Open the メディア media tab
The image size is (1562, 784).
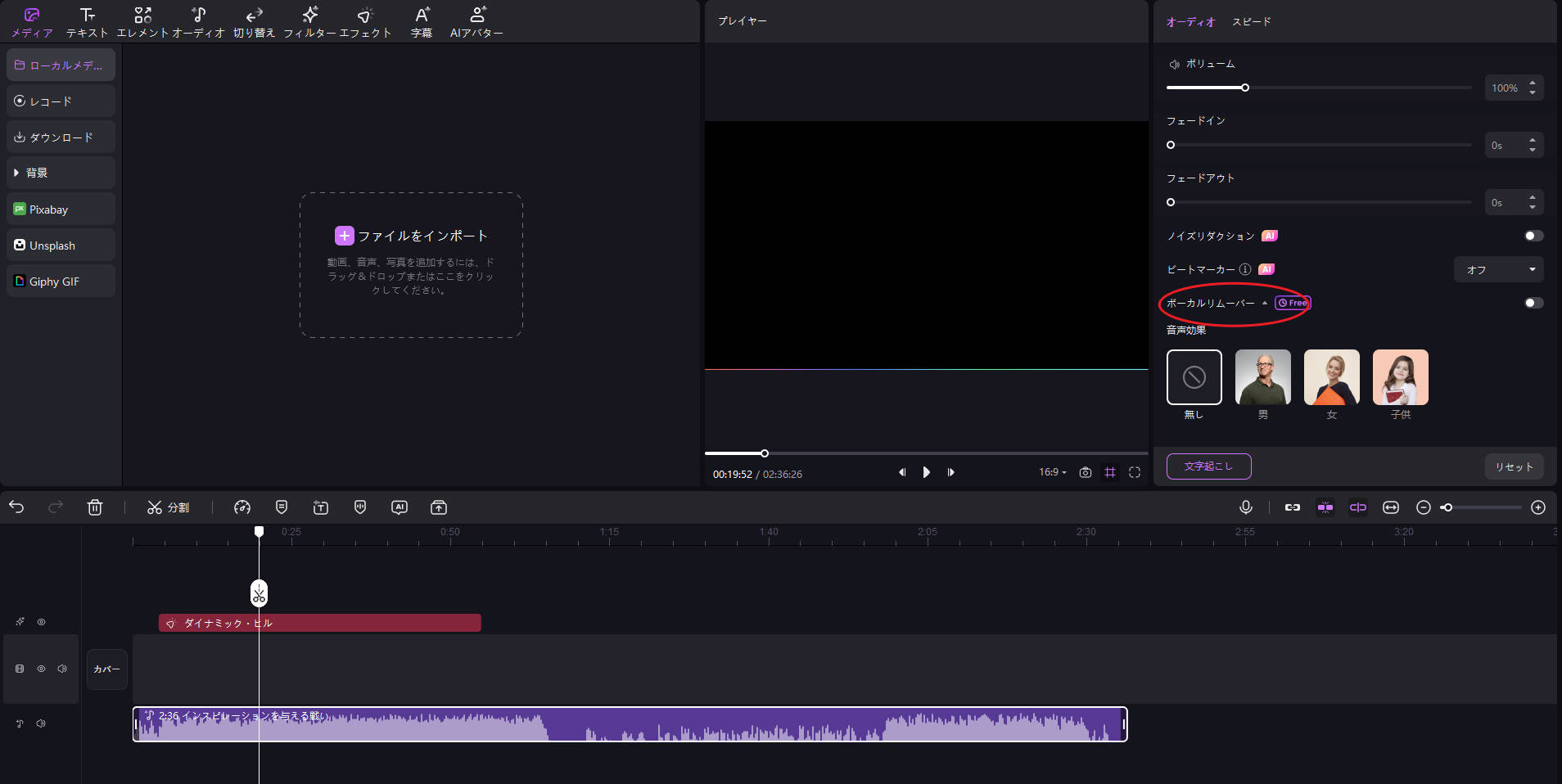32,22
